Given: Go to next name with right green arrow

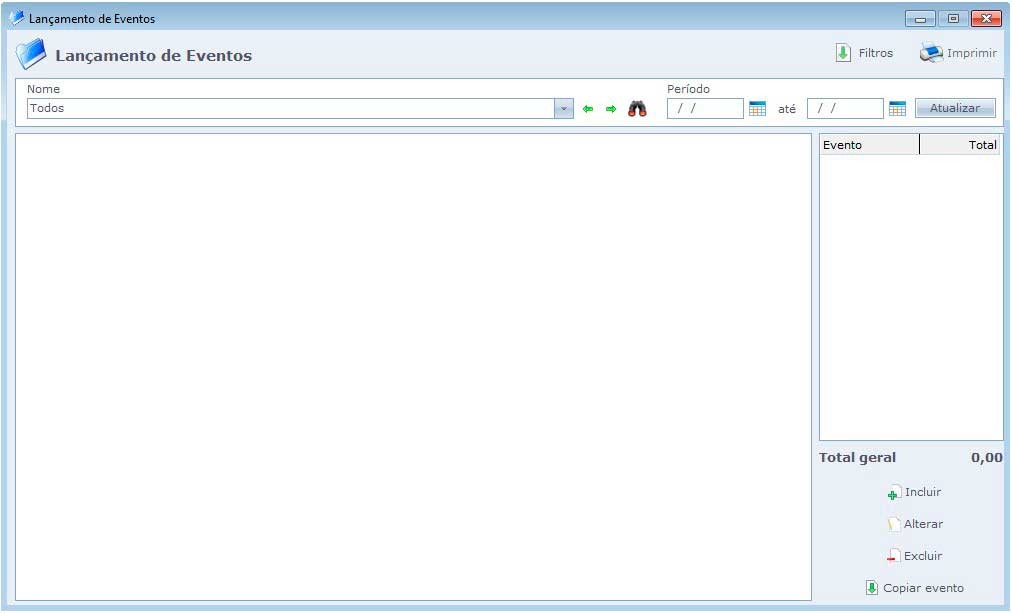Looking at the screenshot, I should 611,109.
